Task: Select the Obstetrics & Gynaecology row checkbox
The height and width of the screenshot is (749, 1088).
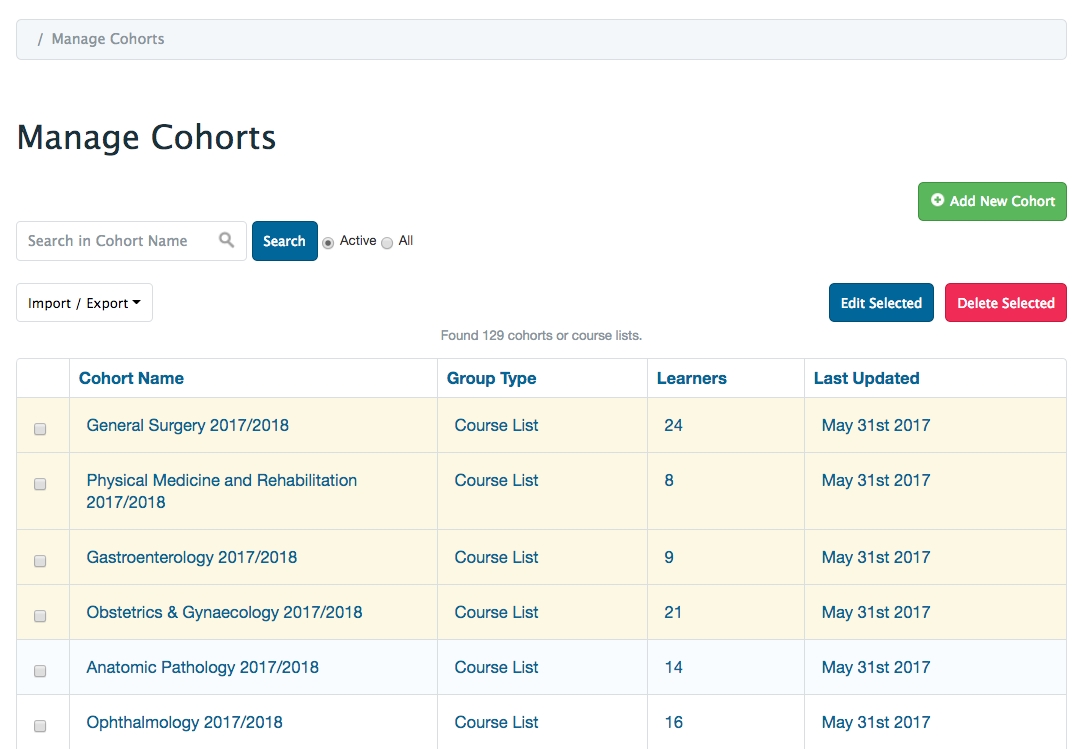Action: click(40, 616)
